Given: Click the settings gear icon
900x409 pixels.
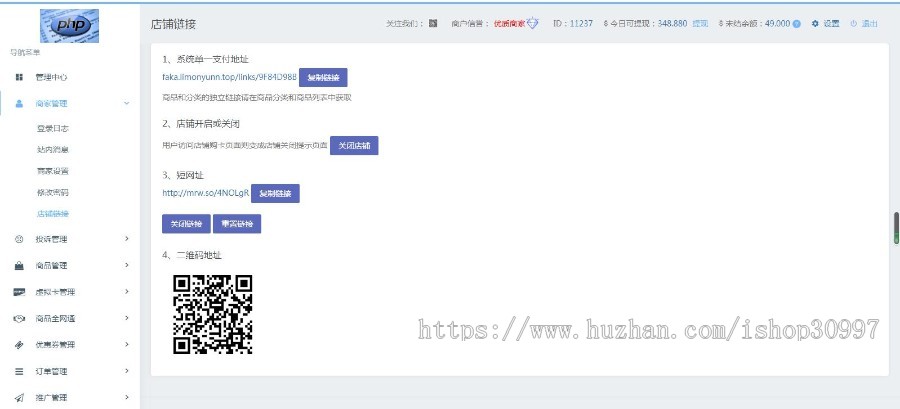Looking at the screenshot, I should coord(815,24).
